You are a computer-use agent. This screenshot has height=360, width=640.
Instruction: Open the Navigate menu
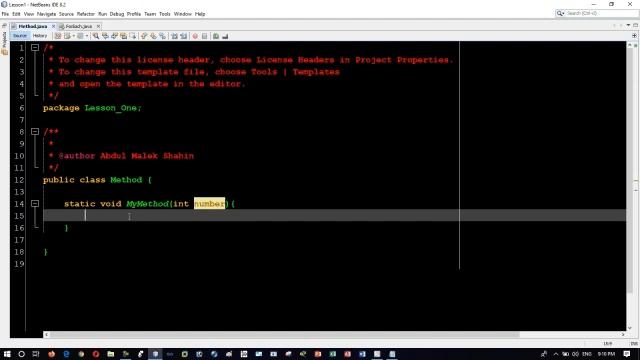click(x=47, y=14)
